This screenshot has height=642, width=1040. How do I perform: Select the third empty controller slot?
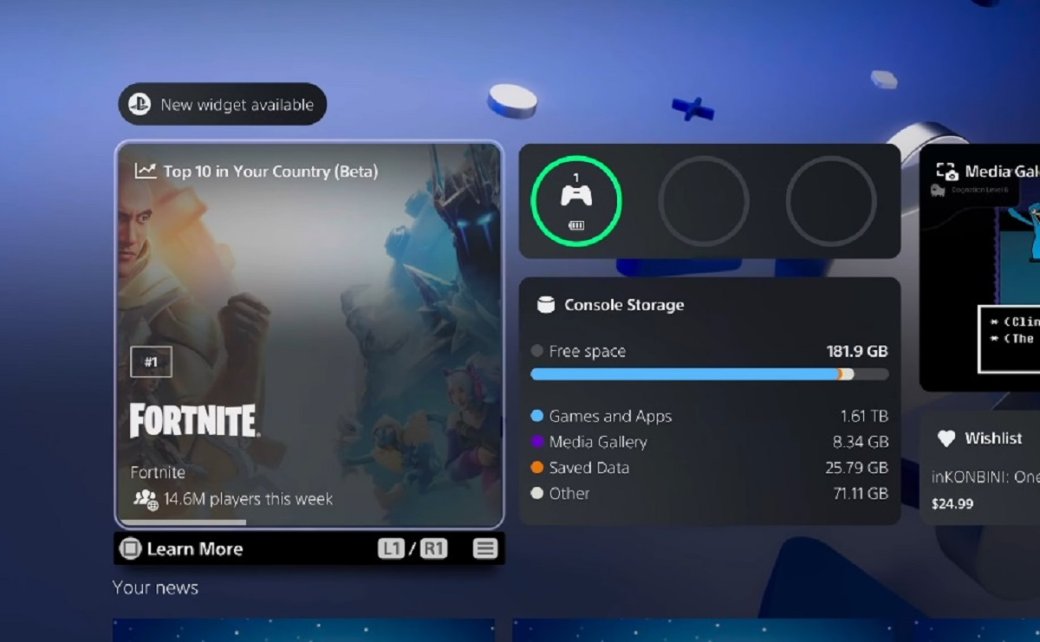[830, 201]
